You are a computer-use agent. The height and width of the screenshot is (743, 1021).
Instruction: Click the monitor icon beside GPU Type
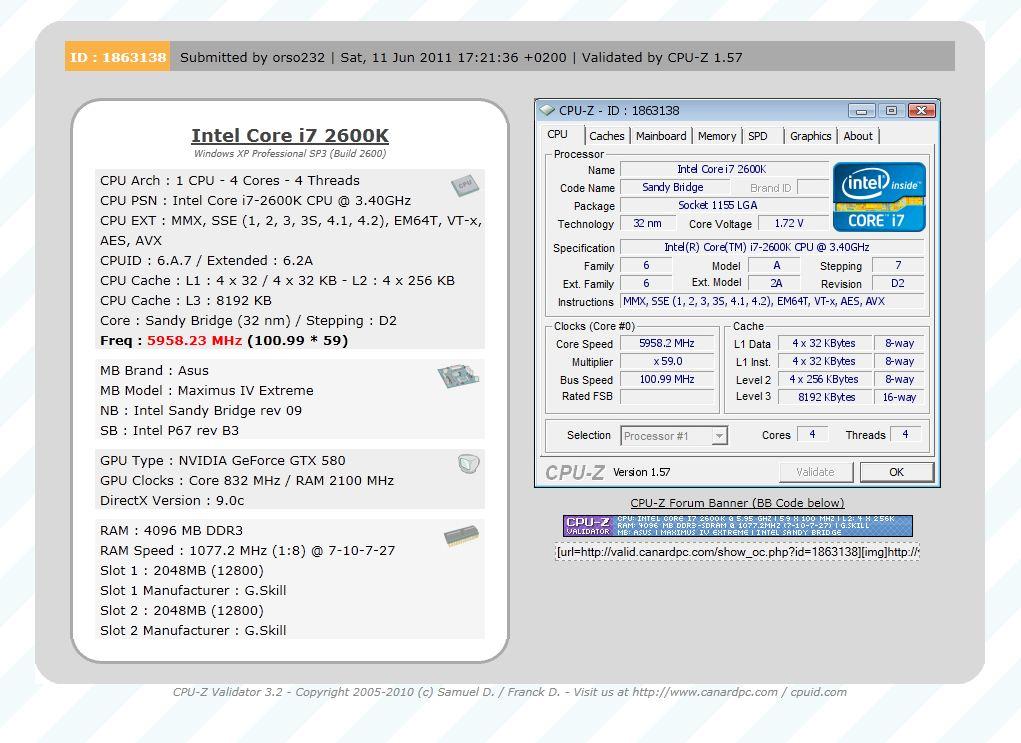(468, 464)
